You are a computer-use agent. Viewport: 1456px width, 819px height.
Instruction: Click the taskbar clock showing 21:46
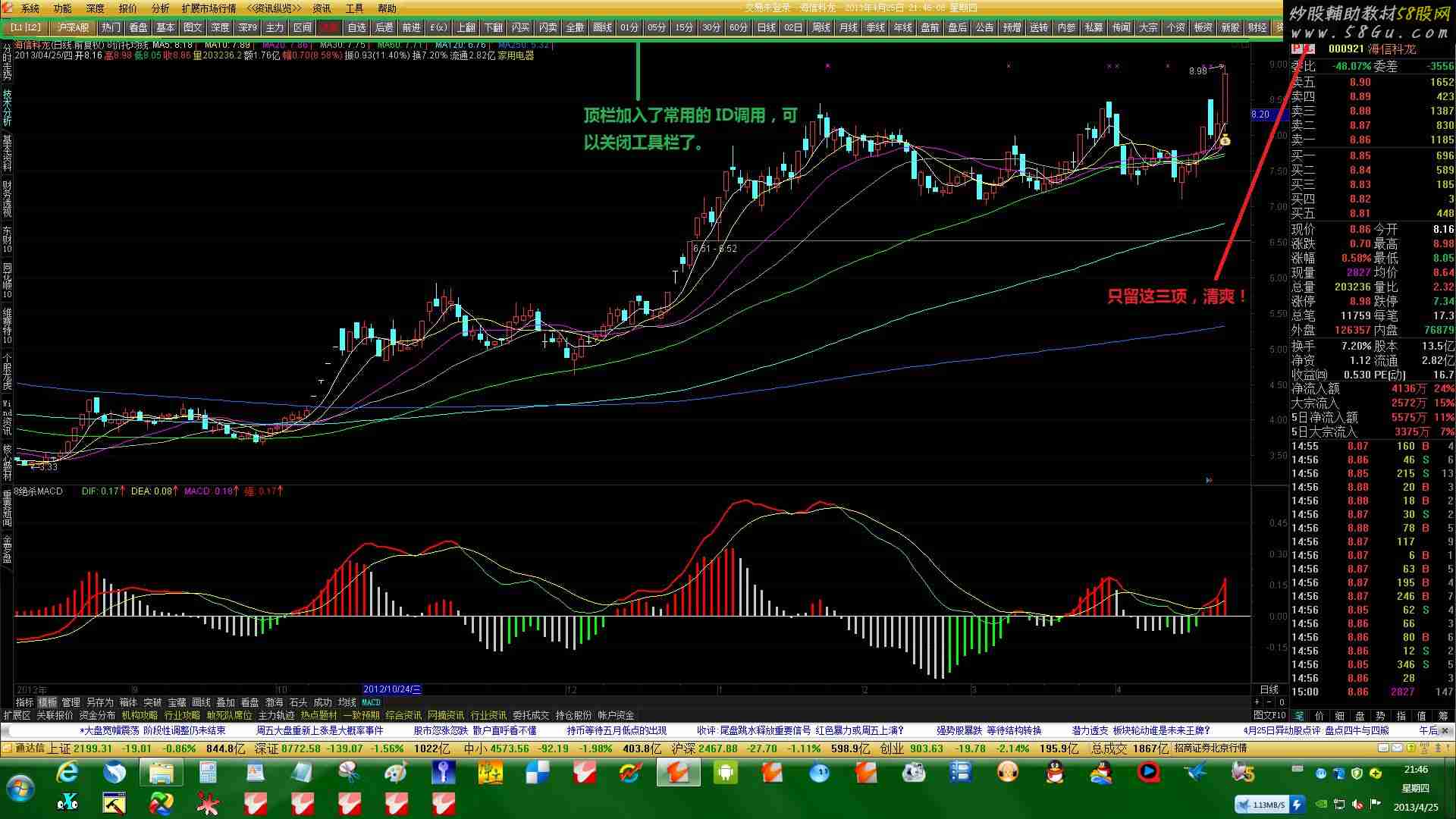point(1415,770)
